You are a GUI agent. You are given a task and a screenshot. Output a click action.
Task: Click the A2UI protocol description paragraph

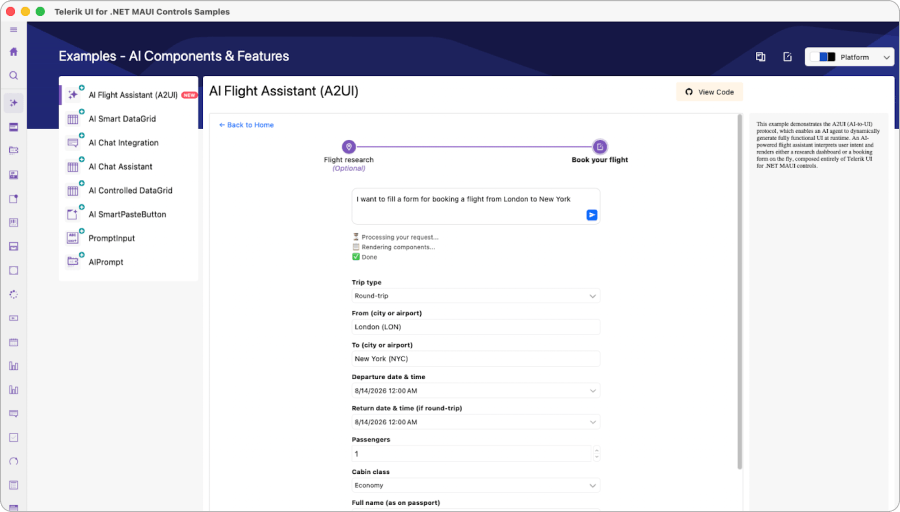818,145
